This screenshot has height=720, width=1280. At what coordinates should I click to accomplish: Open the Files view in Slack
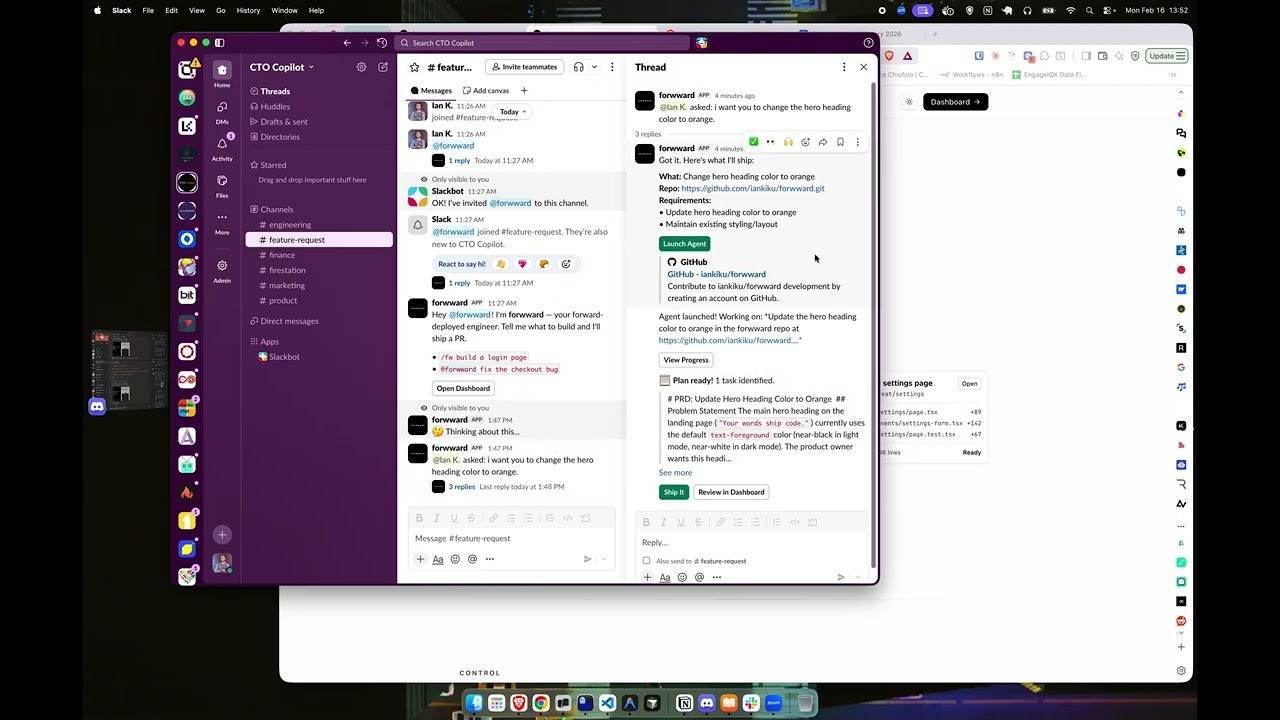pos(222,185)
